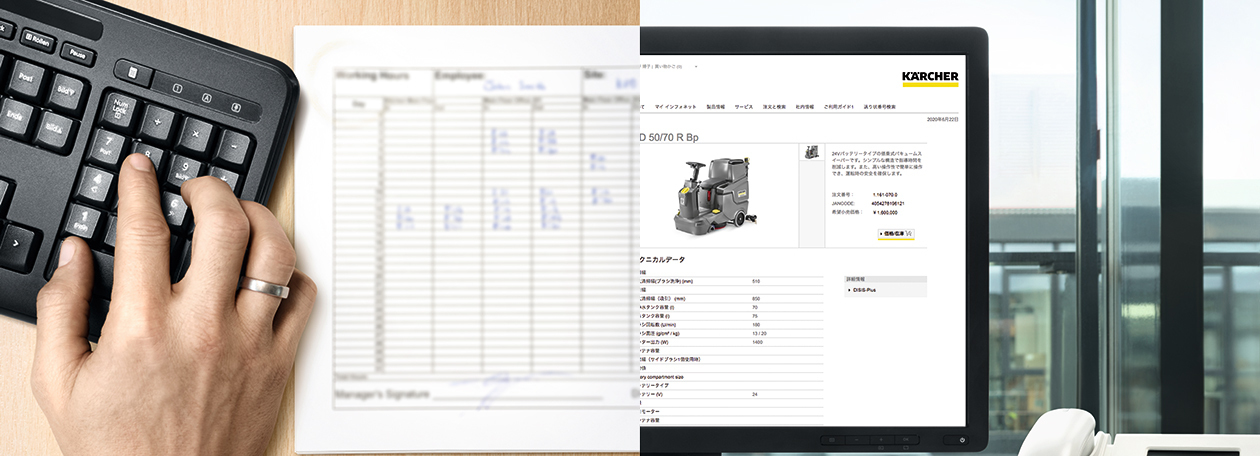The height and width of the screenshot is (456, 1260).
Task: Open the マイ インフォネット menu
Action: [x=676, y=106]
